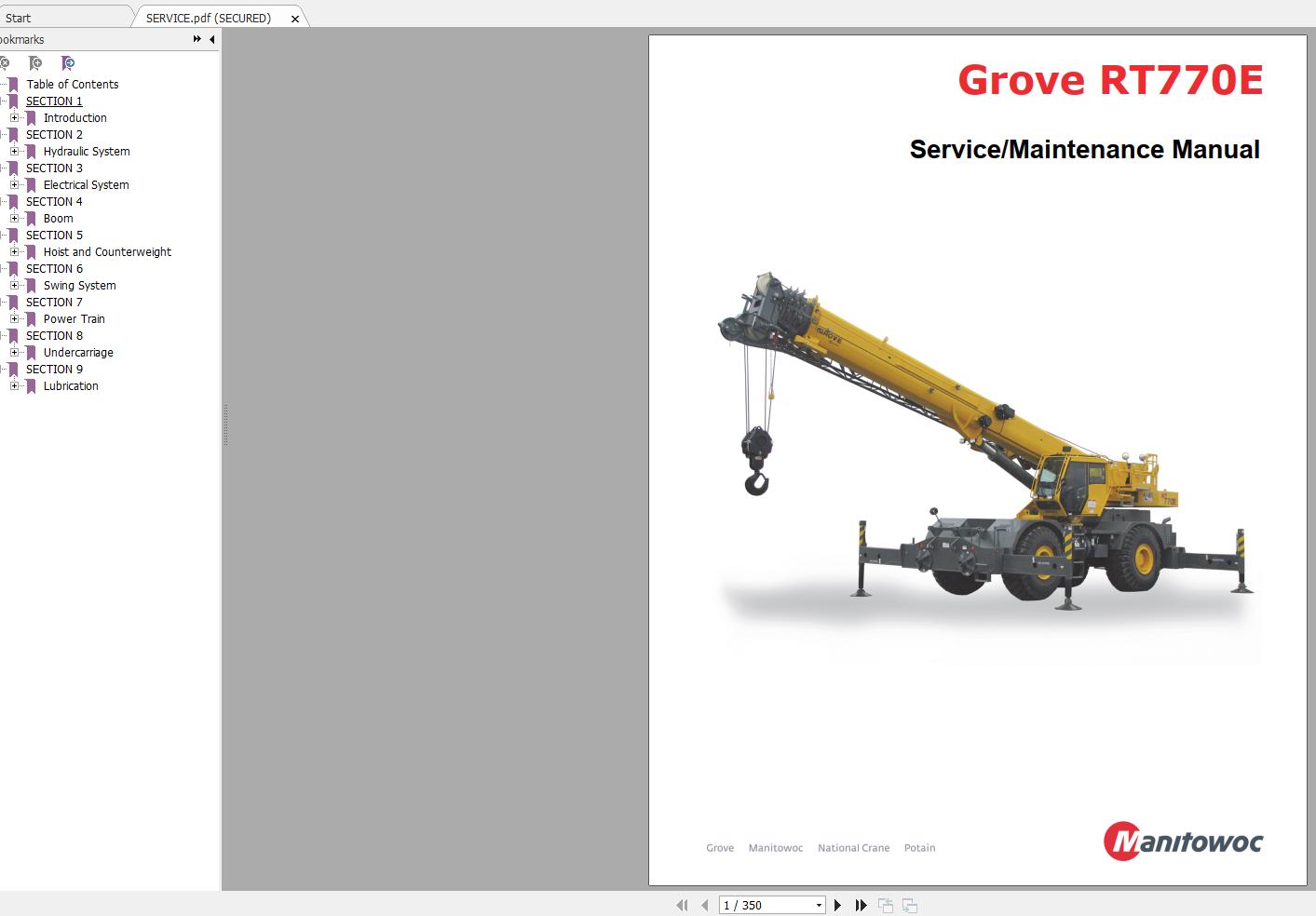Select the SERVICE.pdf (SECURED) tab
The height and width of the screenshot is (916, 1316).
[208, 18]
